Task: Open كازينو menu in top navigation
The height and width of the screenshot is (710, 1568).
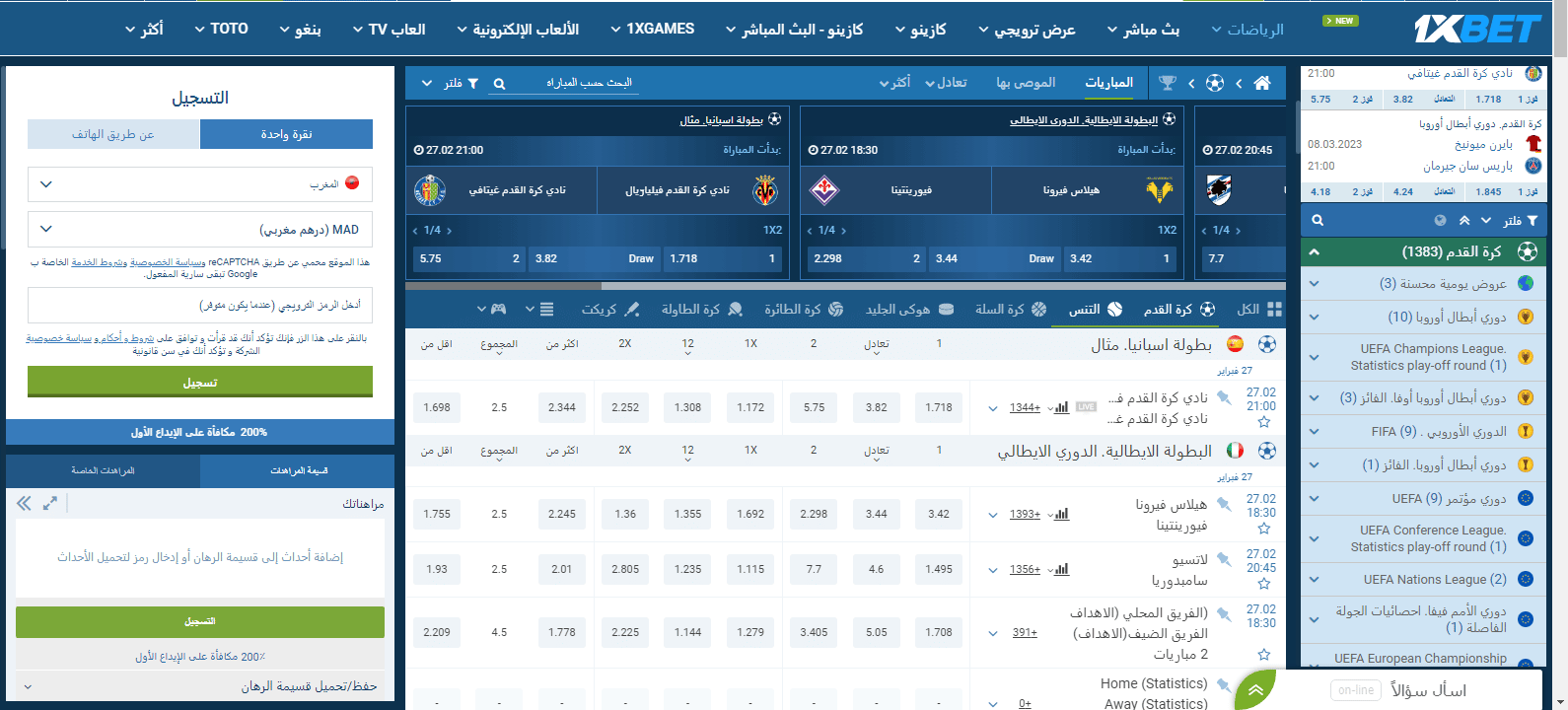Action: click(920, 30)
